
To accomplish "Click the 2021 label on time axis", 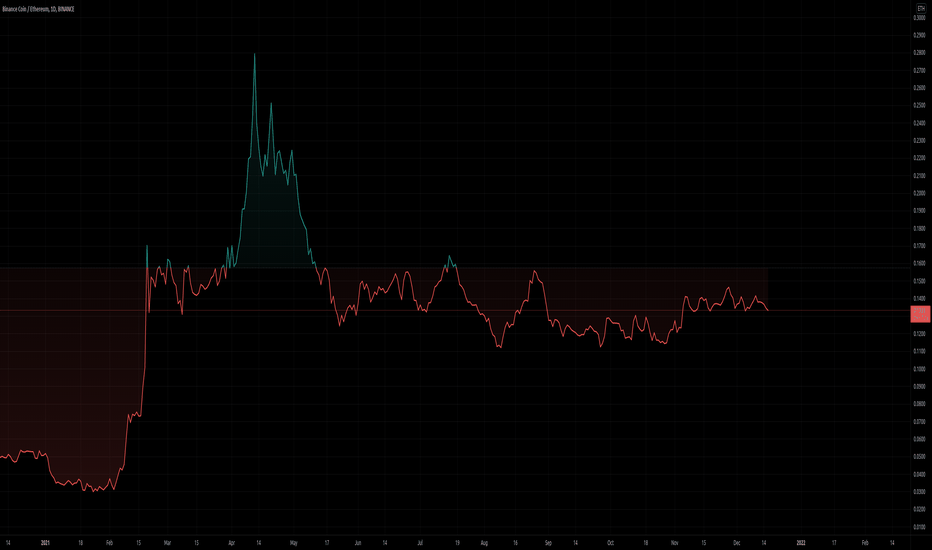I will click(45, 543).
